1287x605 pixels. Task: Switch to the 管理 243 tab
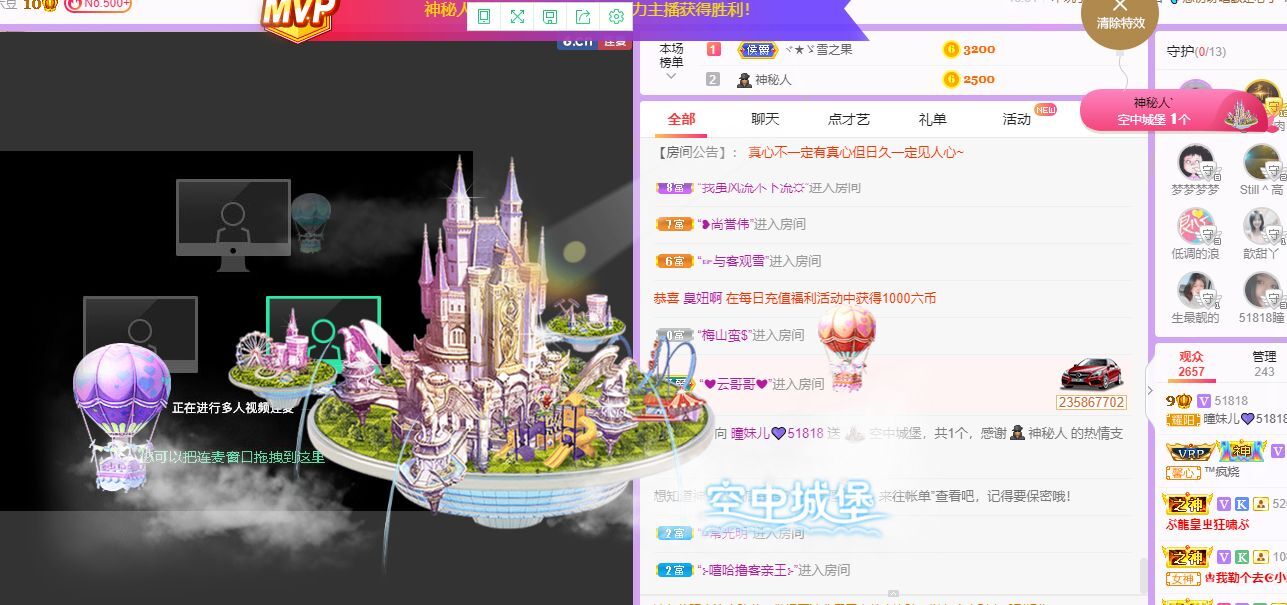tap(1264, 364)
